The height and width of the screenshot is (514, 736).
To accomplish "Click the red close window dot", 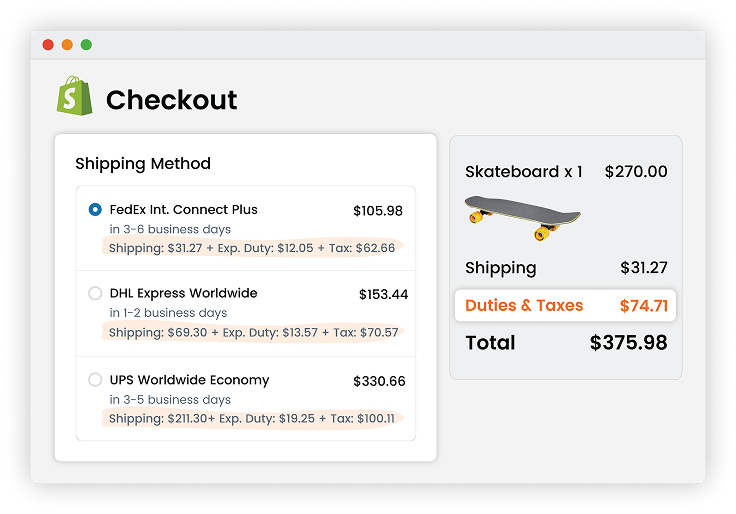I will [47, 45].
